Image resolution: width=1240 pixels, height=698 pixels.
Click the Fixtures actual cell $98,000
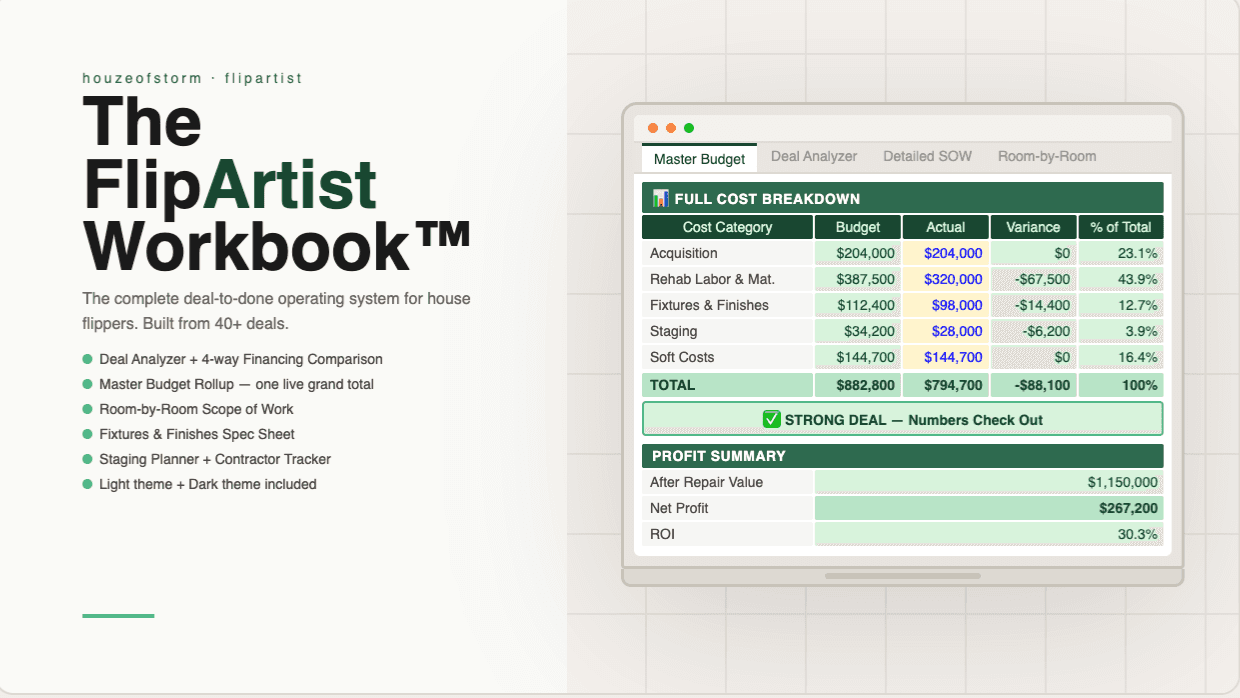[x=946, y=305]
